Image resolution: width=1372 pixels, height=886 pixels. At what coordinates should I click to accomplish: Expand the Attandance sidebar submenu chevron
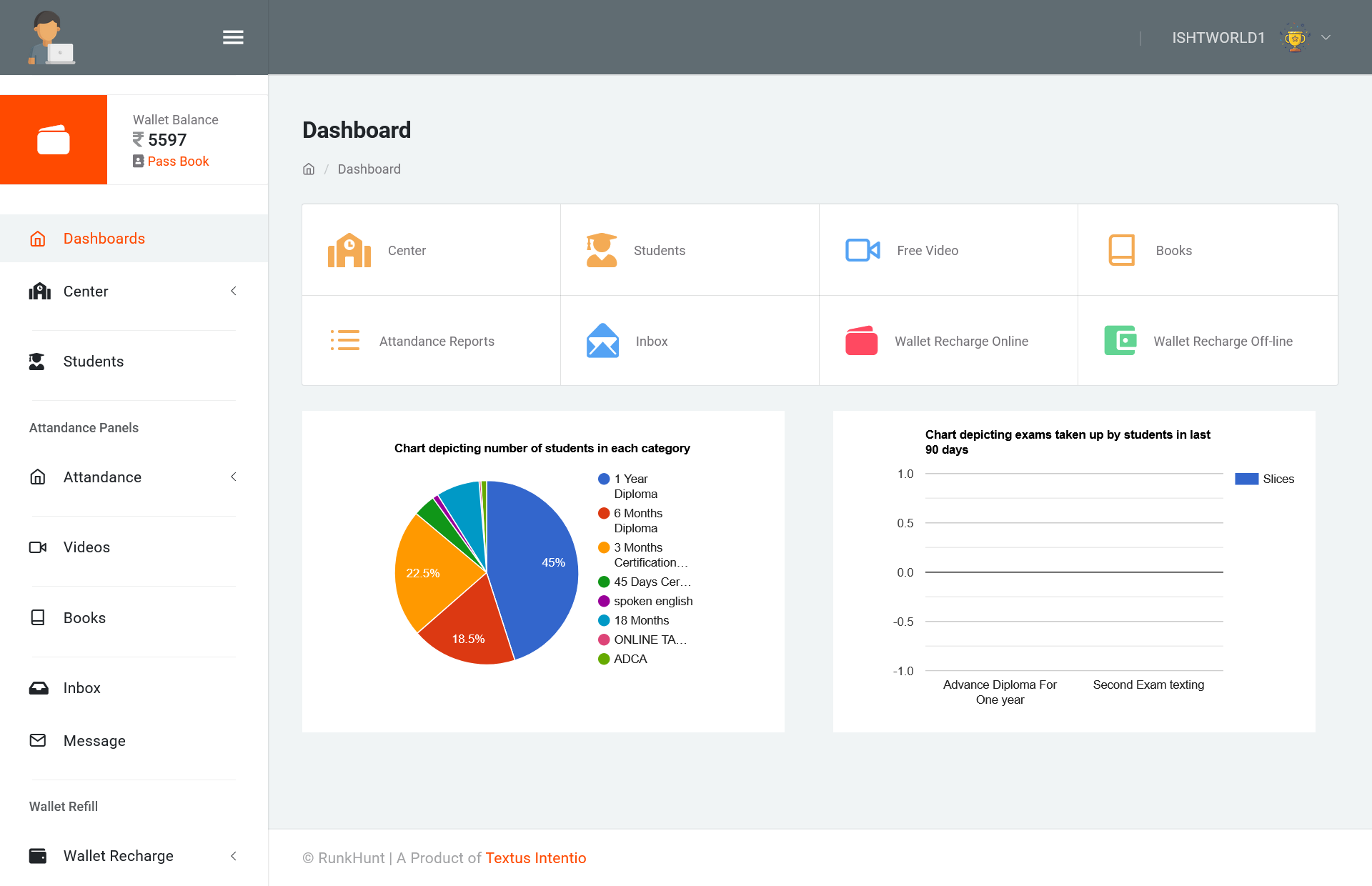tap(234, 477)
